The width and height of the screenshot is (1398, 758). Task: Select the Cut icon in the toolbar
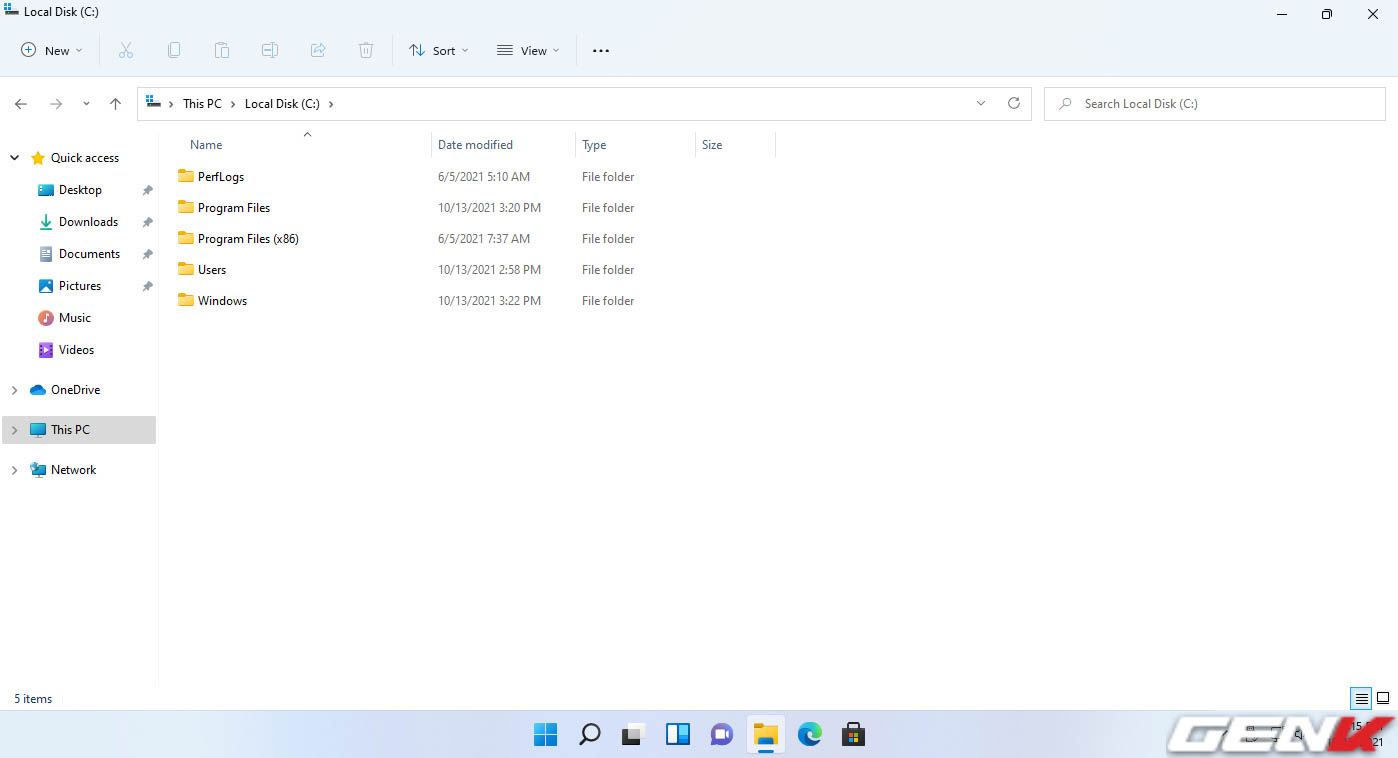click(125, 49)
